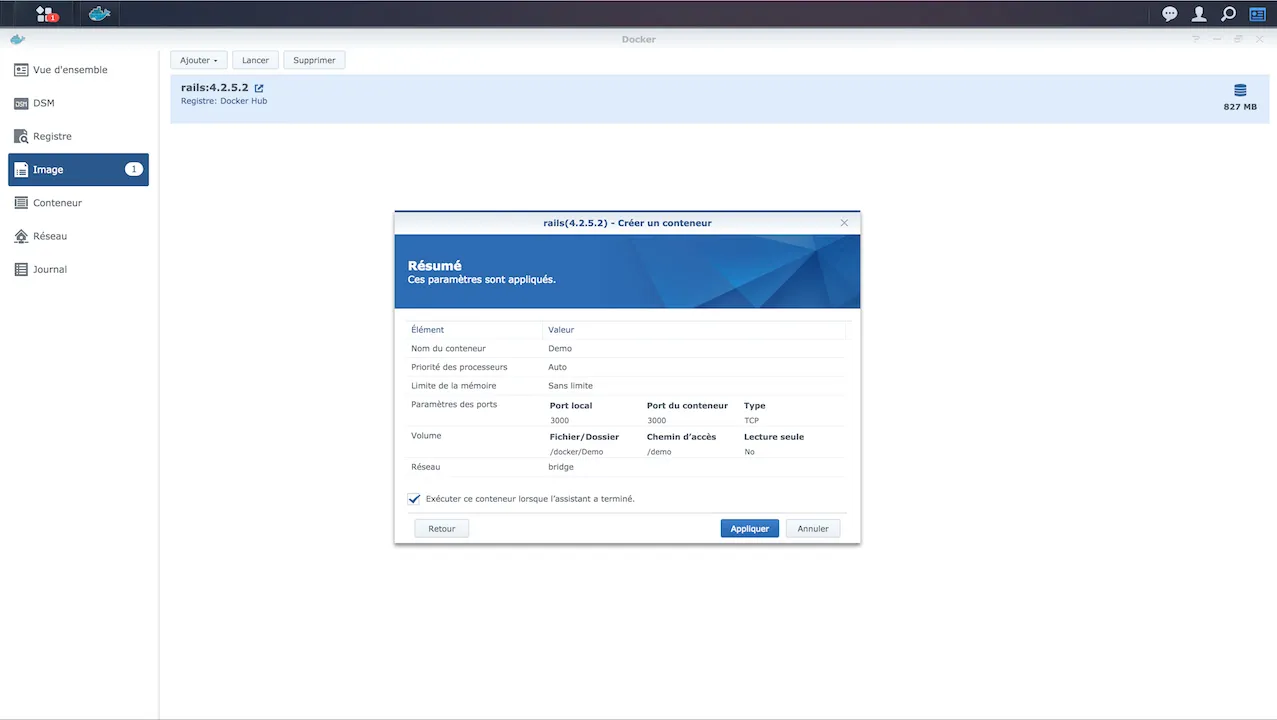View the Journal section
1277x720 pixels.
pyautogui.click(x=78, y=269)
